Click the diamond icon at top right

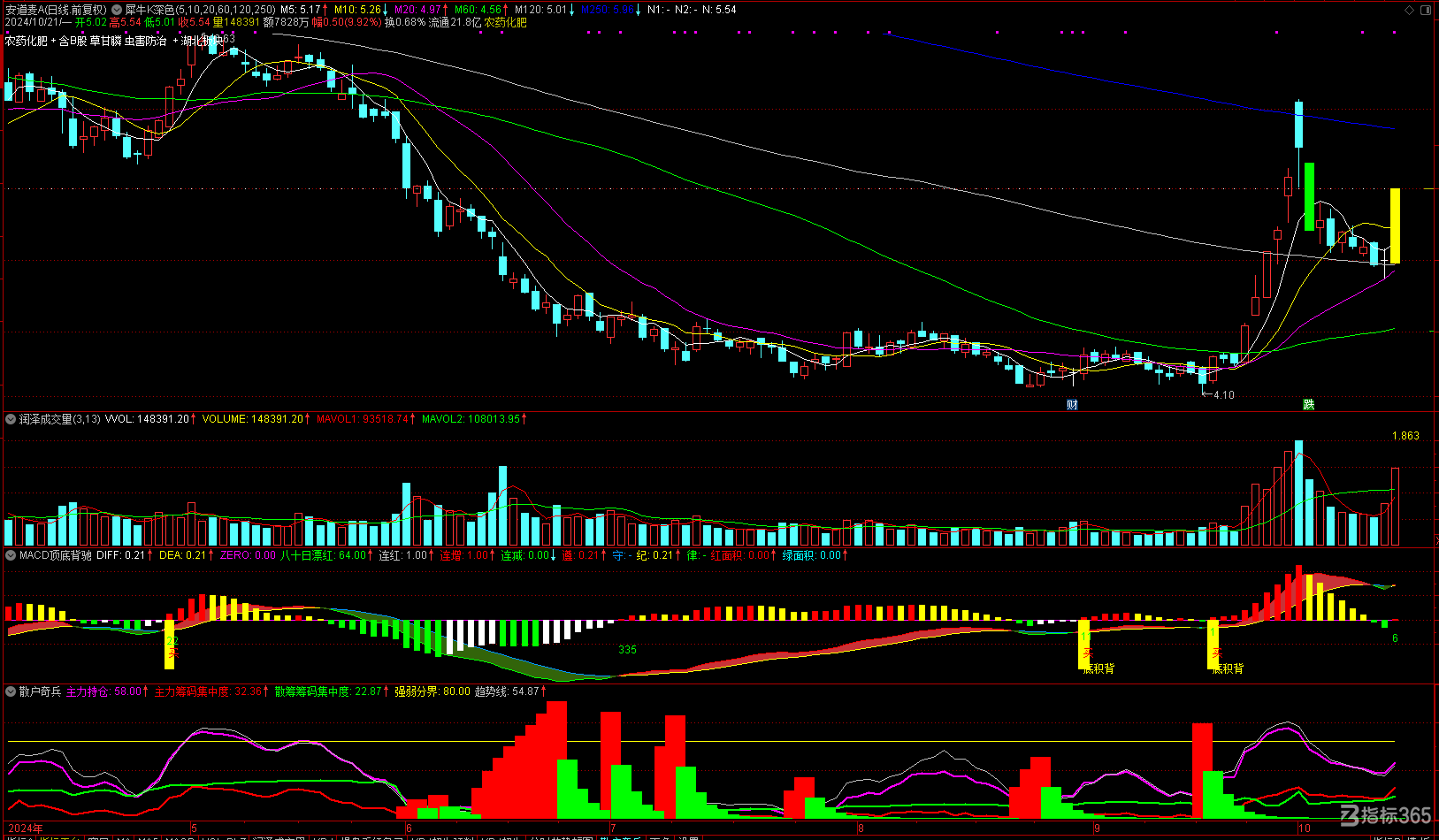click(1410, 10)
